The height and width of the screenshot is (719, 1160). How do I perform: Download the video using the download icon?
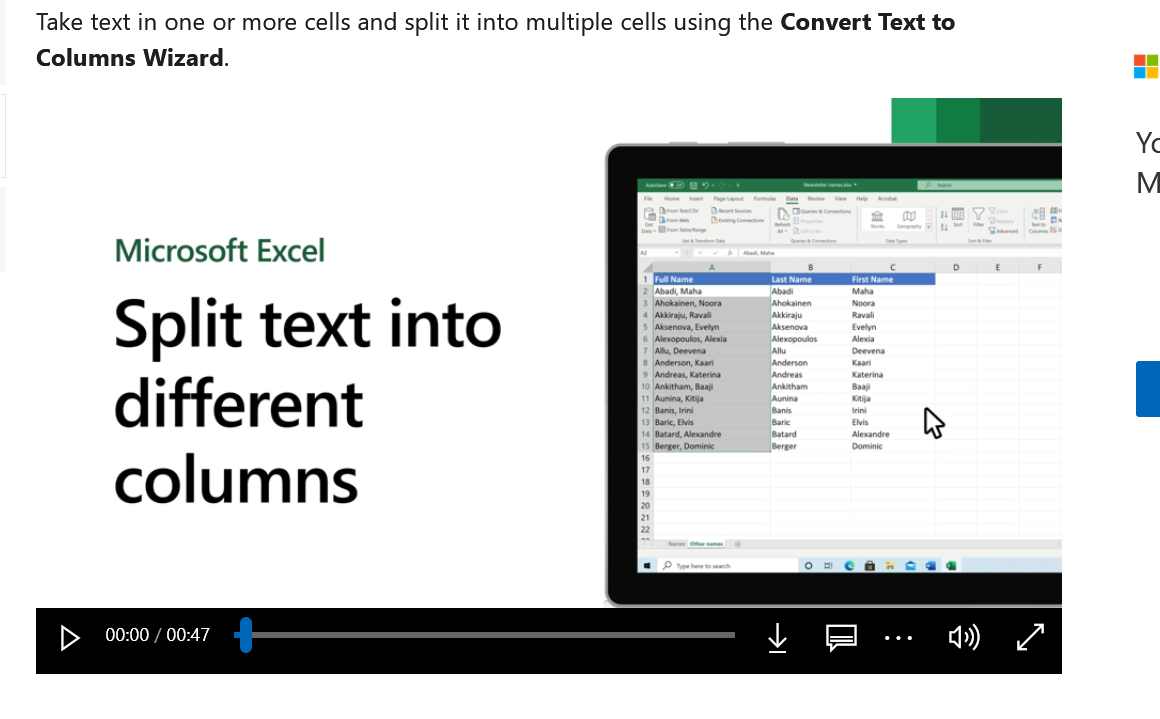click(777, 638)
